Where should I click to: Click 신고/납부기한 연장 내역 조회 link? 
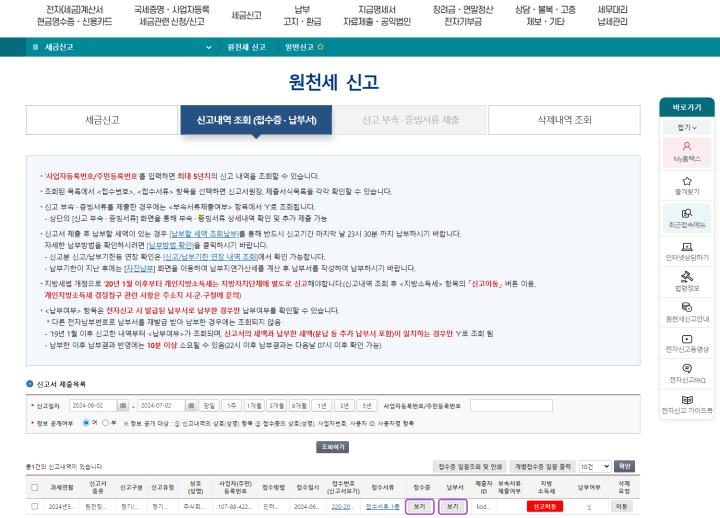(210, 256)
